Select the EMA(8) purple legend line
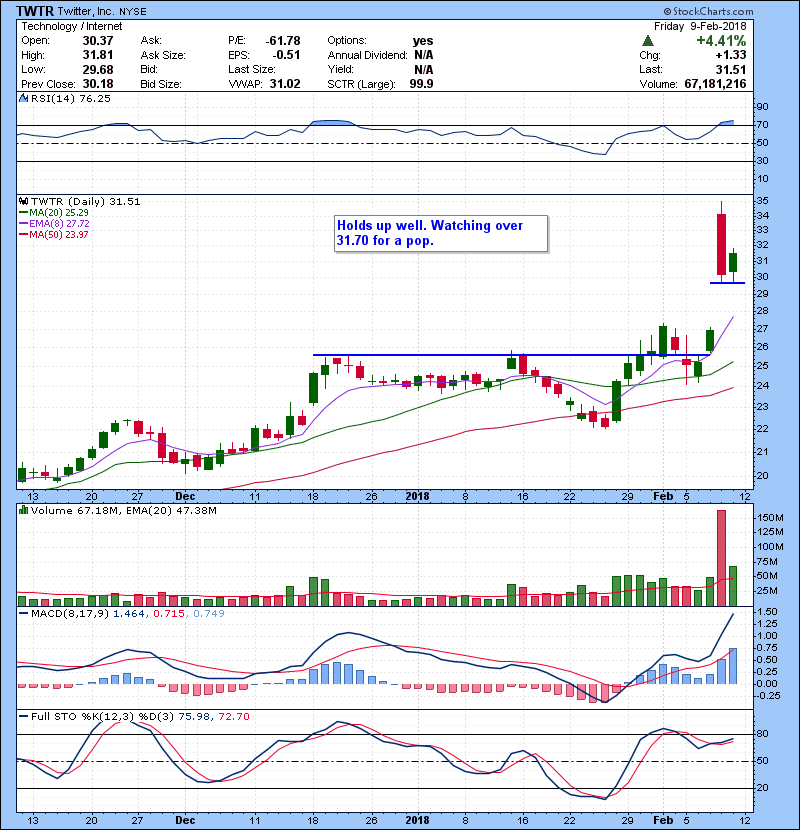 [x=24, y=224]
